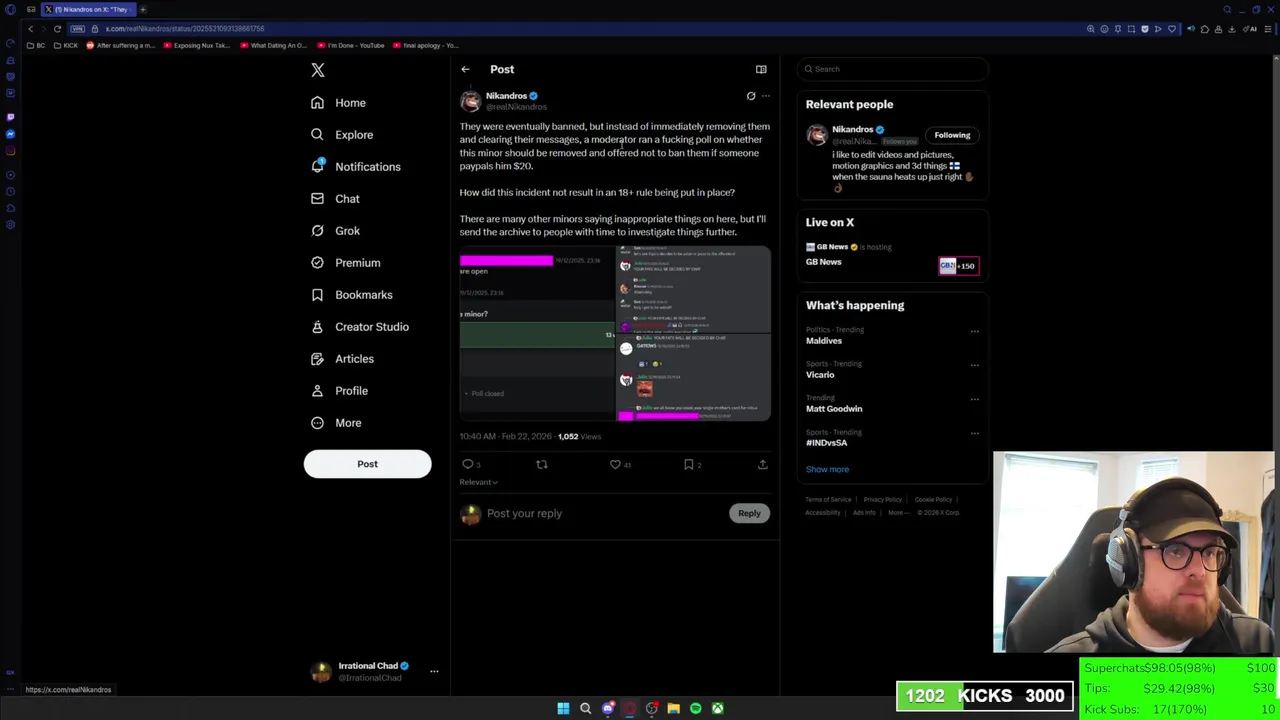Bookmark the post

[x=688, y=464]
